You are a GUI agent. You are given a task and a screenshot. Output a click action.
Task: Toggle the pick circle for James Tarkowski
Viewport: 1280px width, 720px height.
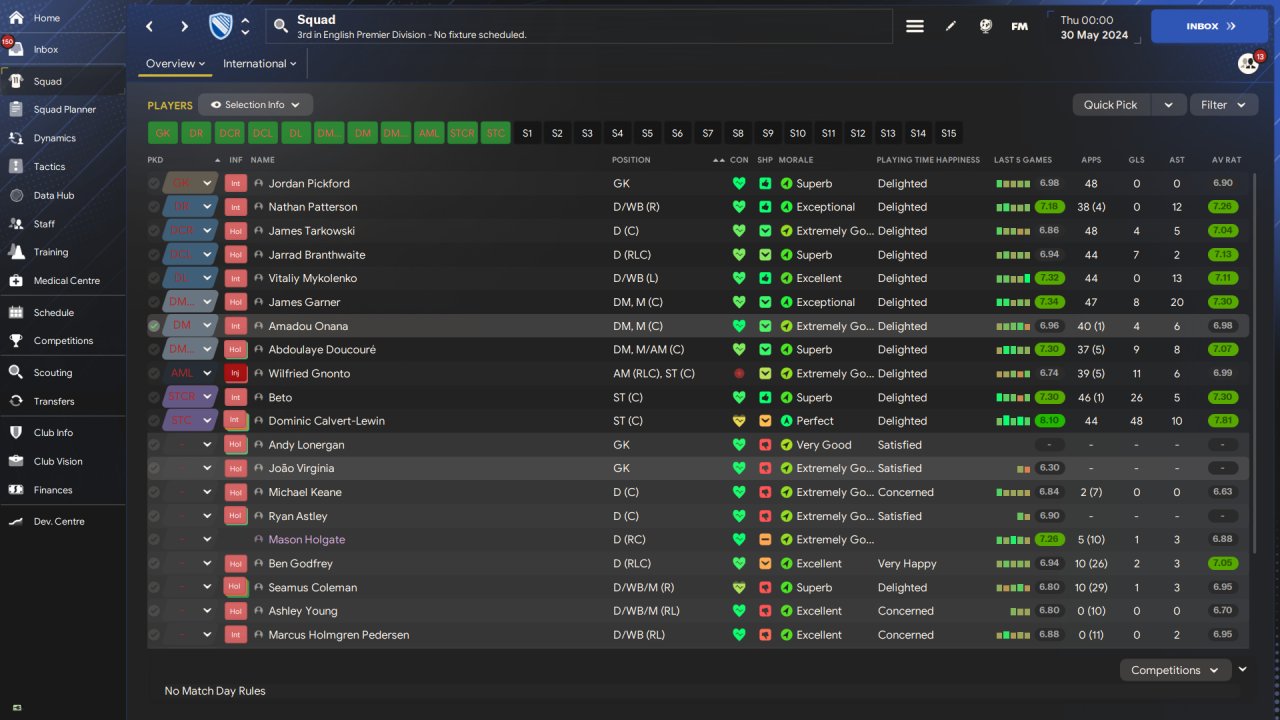pyautogui.click(x=153, y=231)
